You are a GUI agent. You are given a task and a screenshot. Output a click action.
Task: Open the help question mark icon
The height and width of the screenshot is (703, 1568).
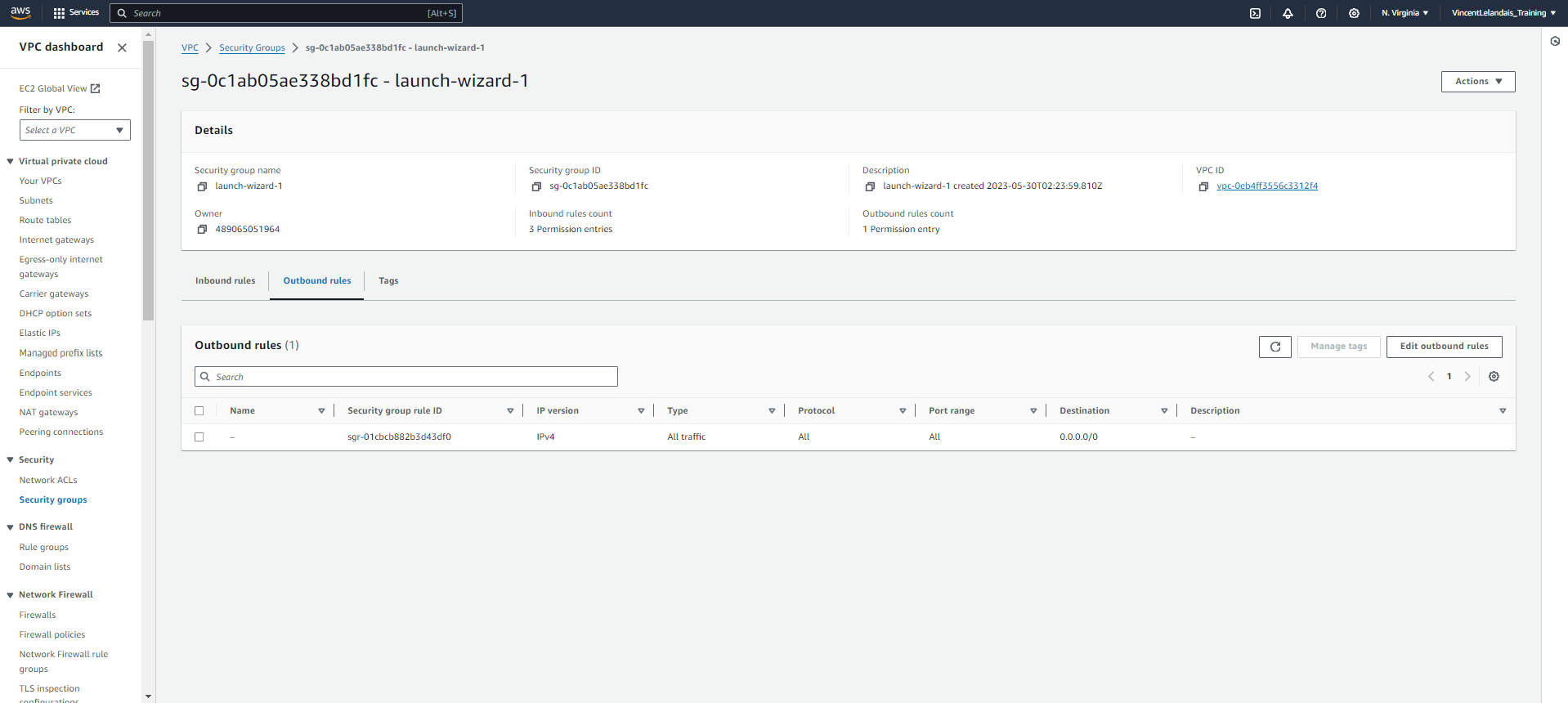(1321, 13)
